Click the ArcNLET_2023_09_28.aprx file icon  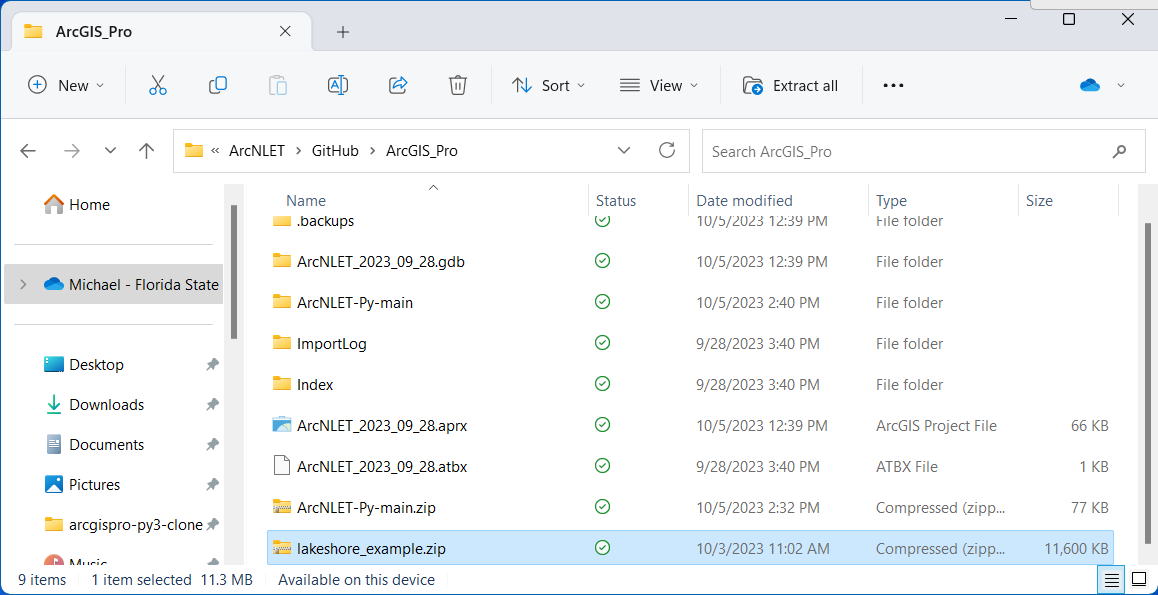[282, 425]
